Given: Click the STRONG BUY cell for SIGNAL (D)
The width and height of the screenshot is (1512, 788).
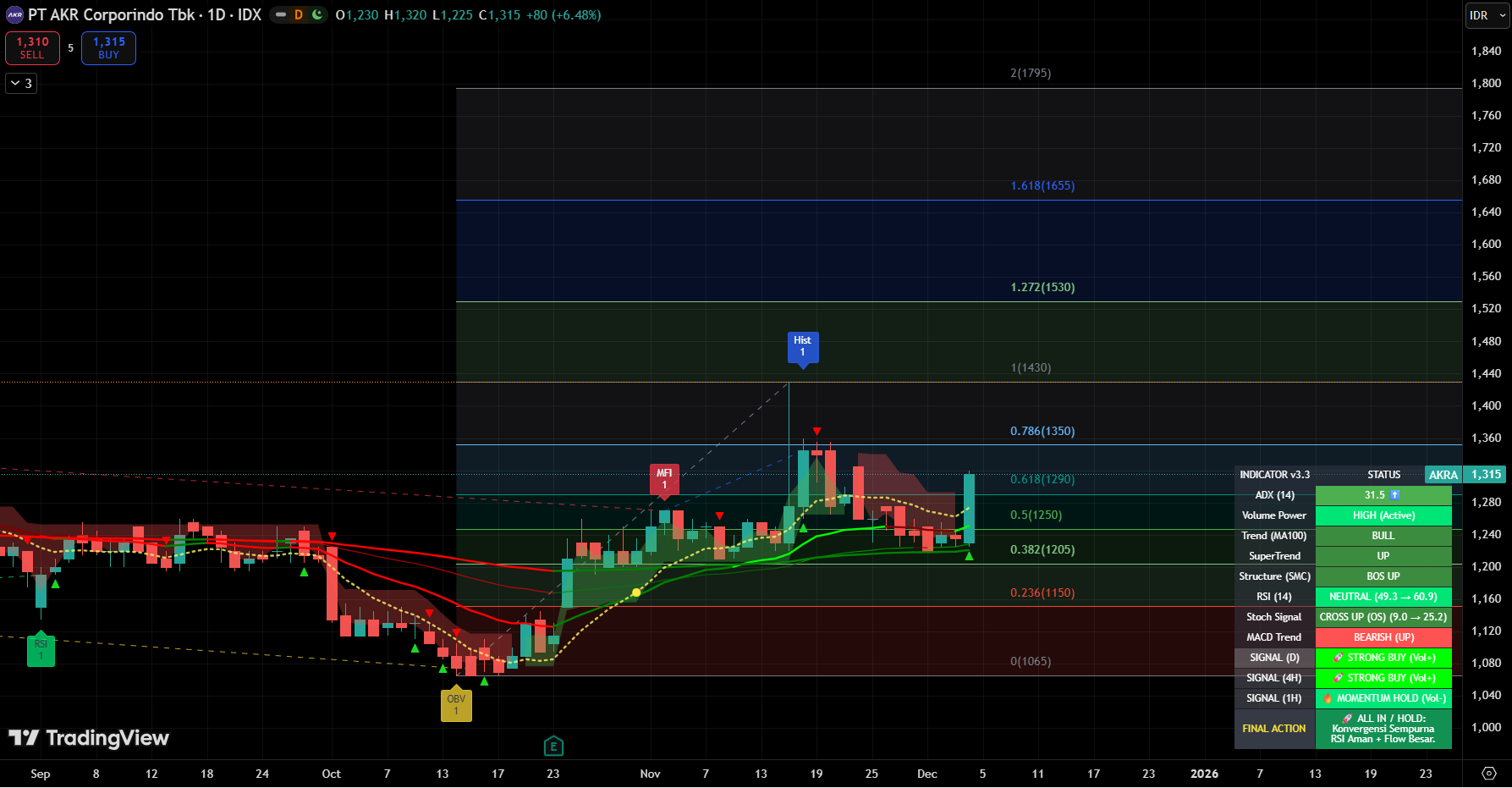Looking at the screenshot, I should pos(1383,658).
